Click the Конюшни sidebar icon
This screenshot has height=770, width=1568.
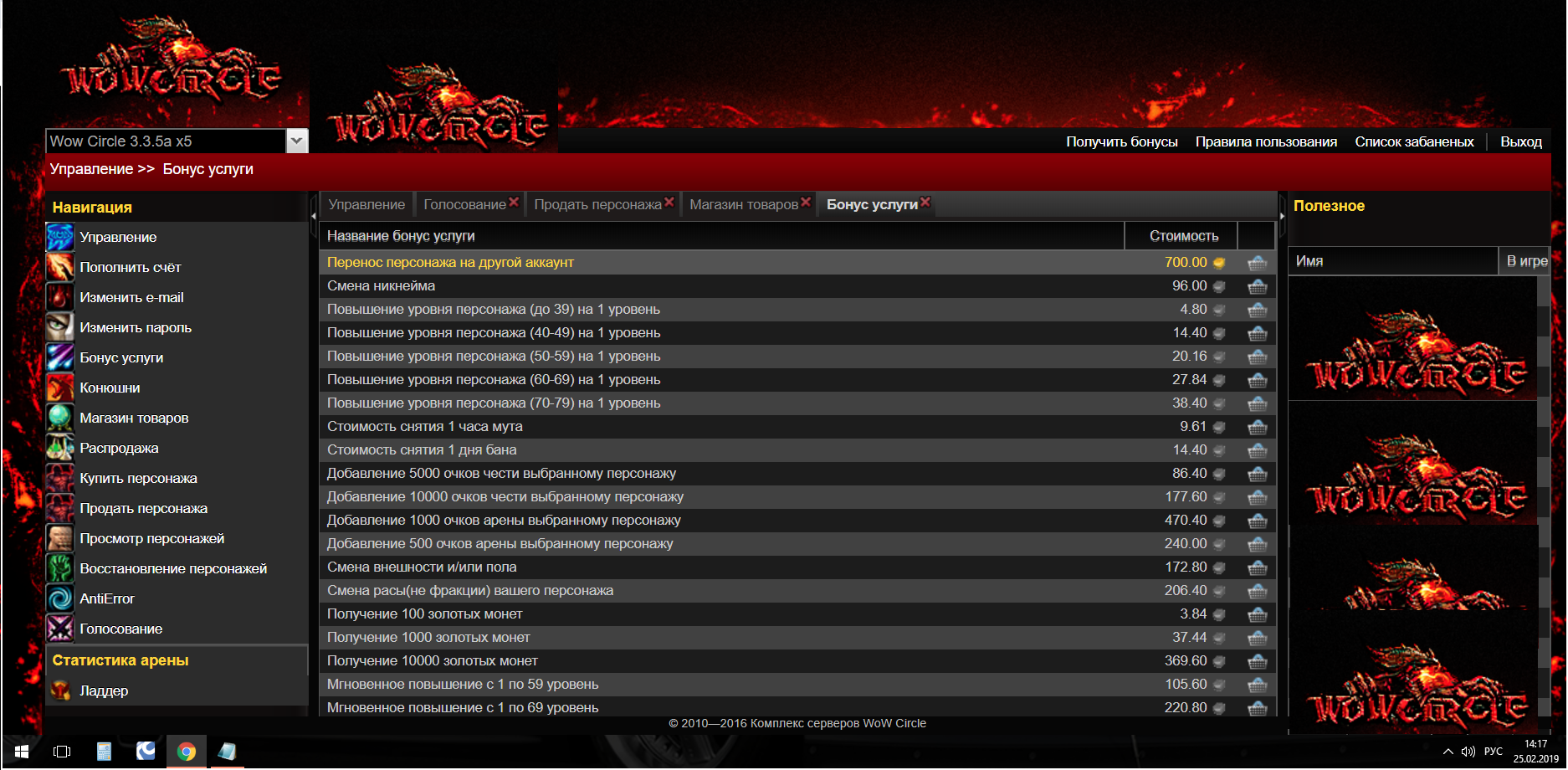(60, 388)
